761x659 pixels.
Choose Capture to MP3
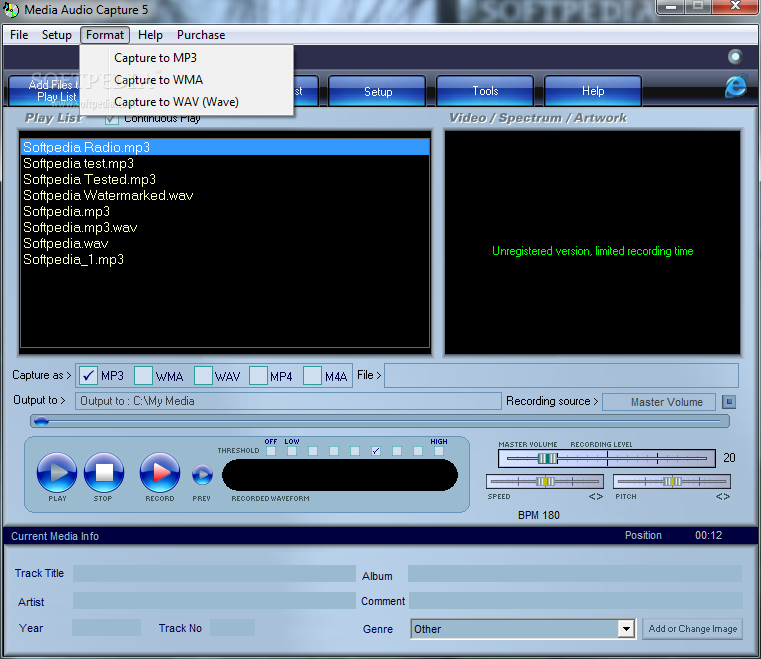[x=186, y=58]
